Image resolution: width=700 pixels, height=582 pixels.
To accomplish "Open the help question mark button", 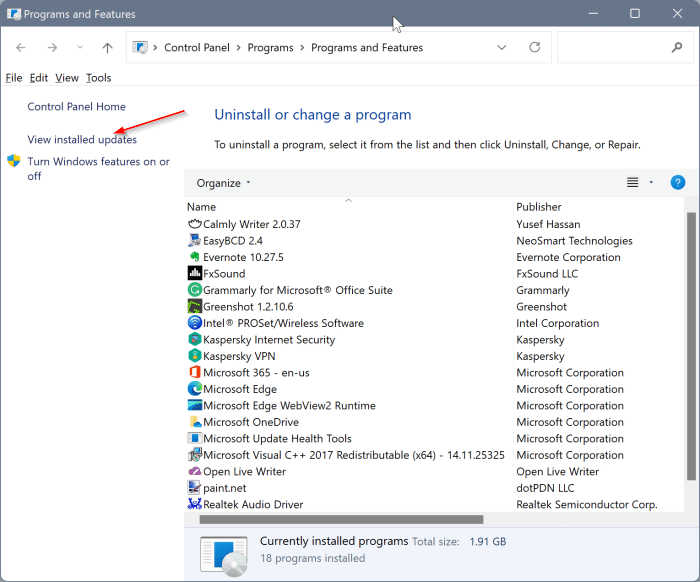I will (x=677, y=183).
